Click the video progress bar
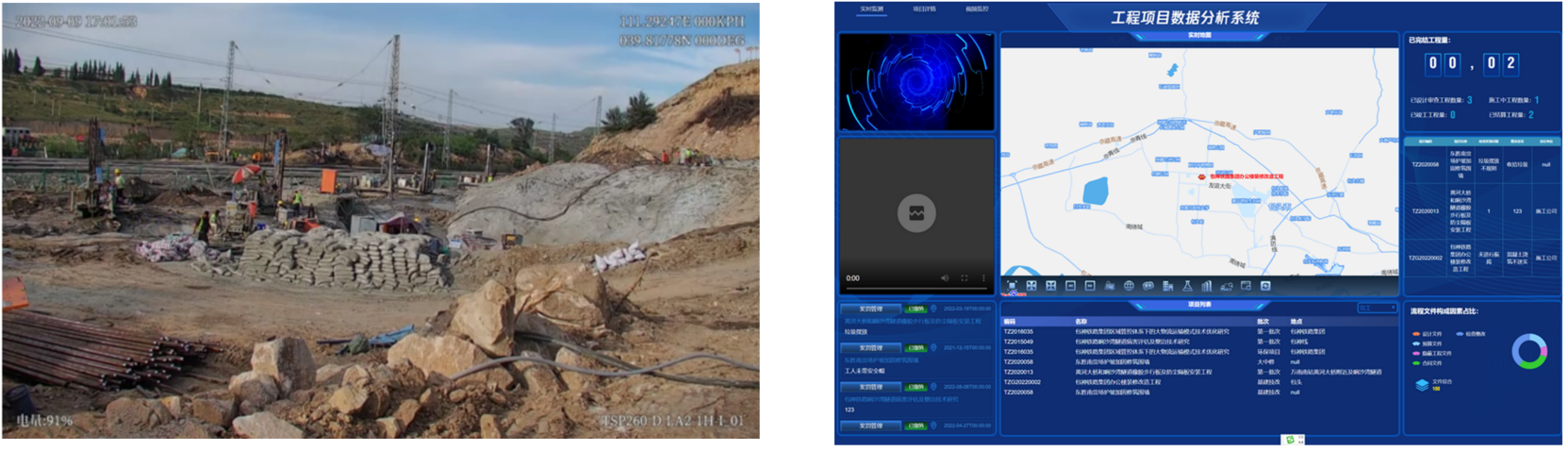The height and width of the screenshot is (451, 1568). 915,288
